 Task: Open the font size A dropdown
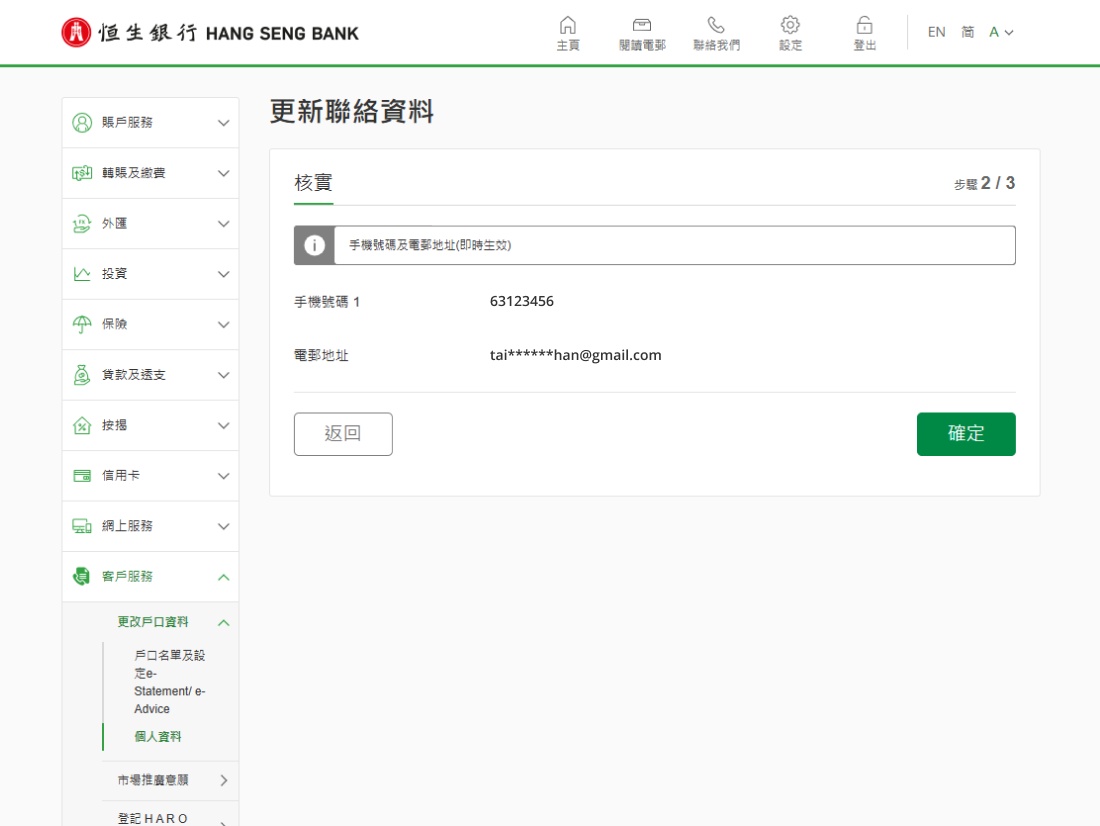click(x=1001, y=32)
